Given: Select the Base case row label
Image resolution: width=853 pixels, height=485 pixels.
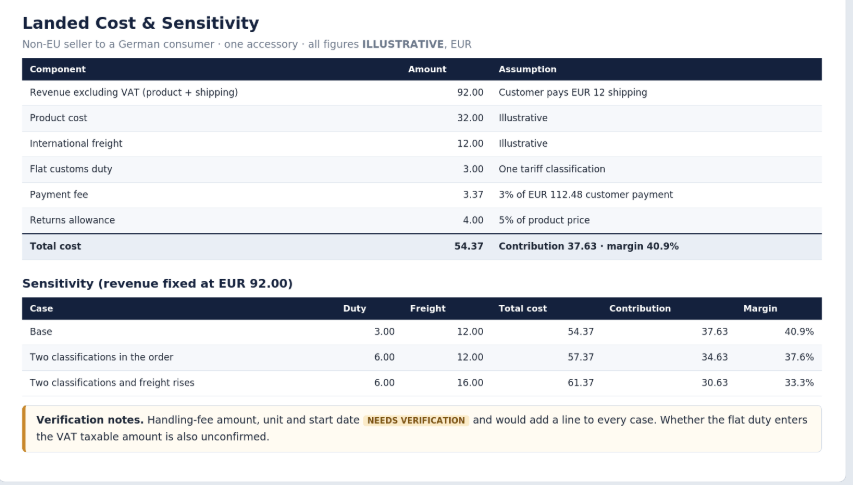Looking at the screenshot, I should point(41,332).
